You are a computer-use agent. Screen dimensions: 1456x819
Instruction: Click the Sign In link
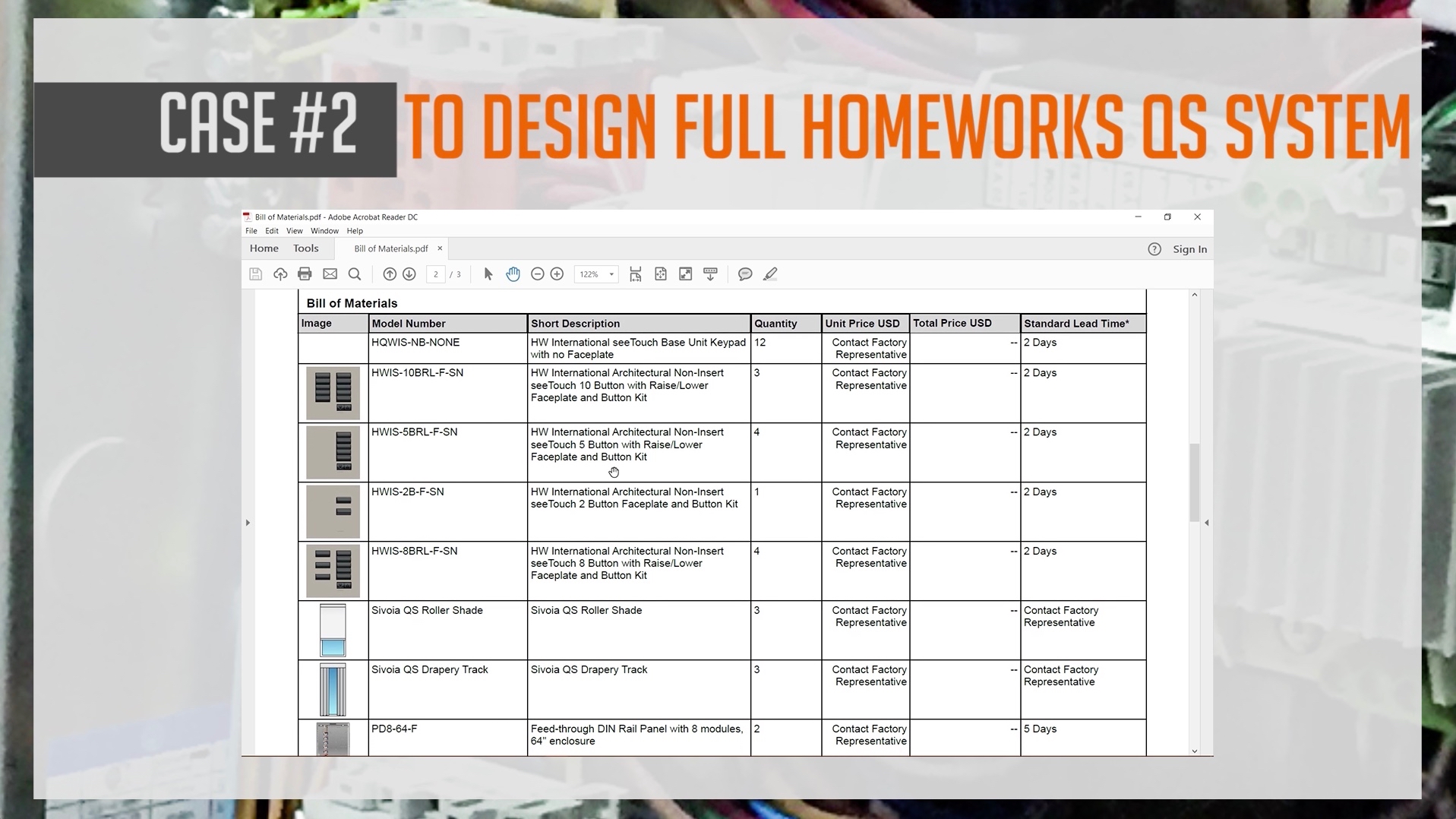pyautogui.click(x=1189, y=249)
